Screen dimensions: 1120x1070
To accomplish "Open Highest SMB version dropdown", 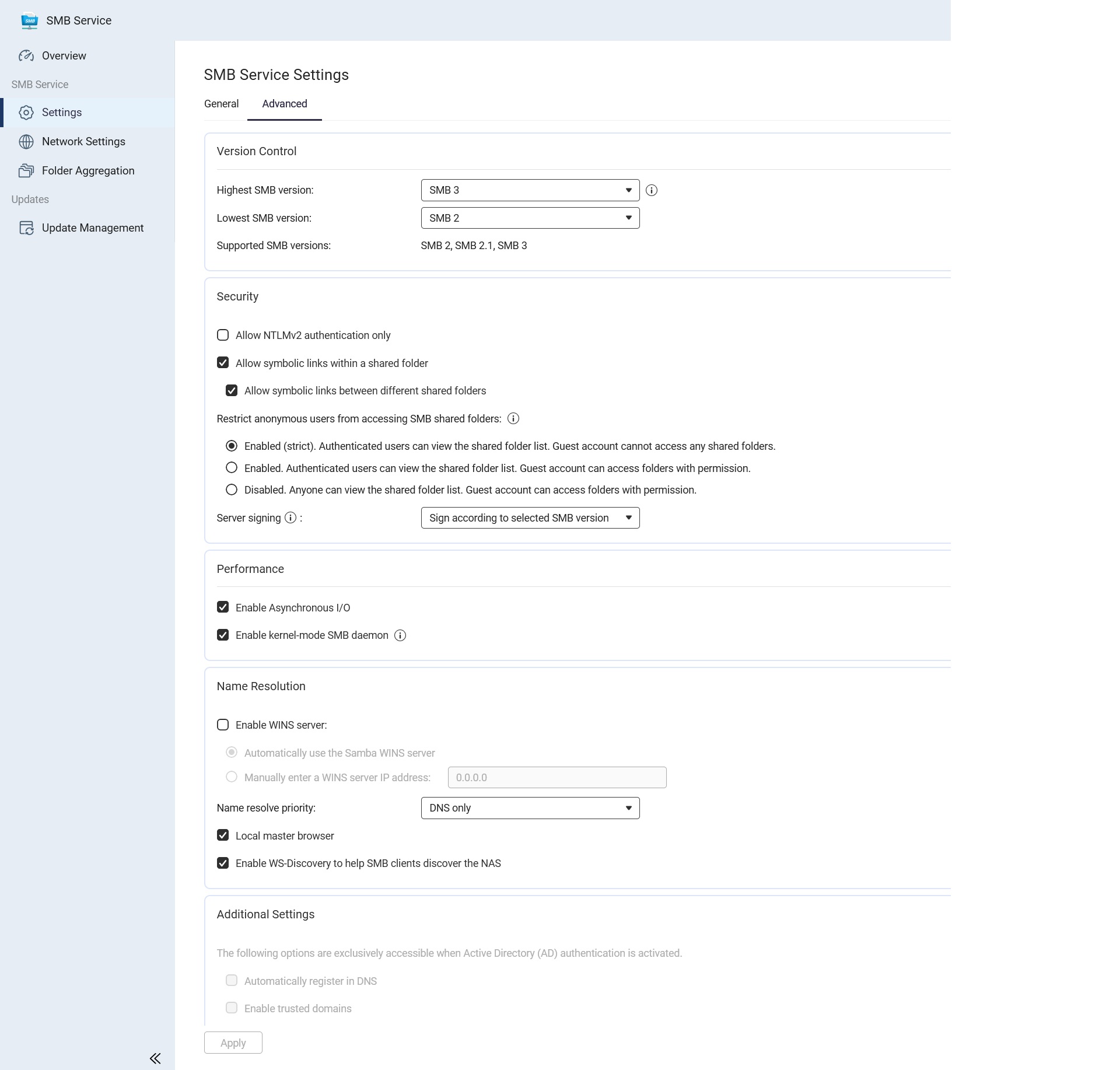I will pos(530,191).
